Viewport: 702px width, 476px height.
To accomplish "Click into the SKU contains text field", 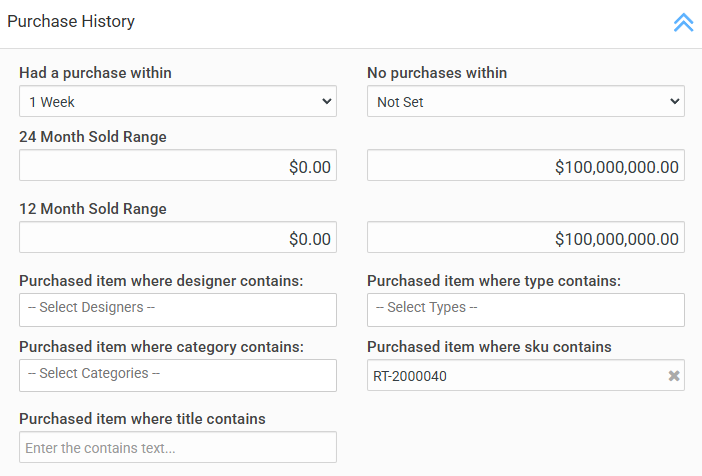I will (510, 376).
